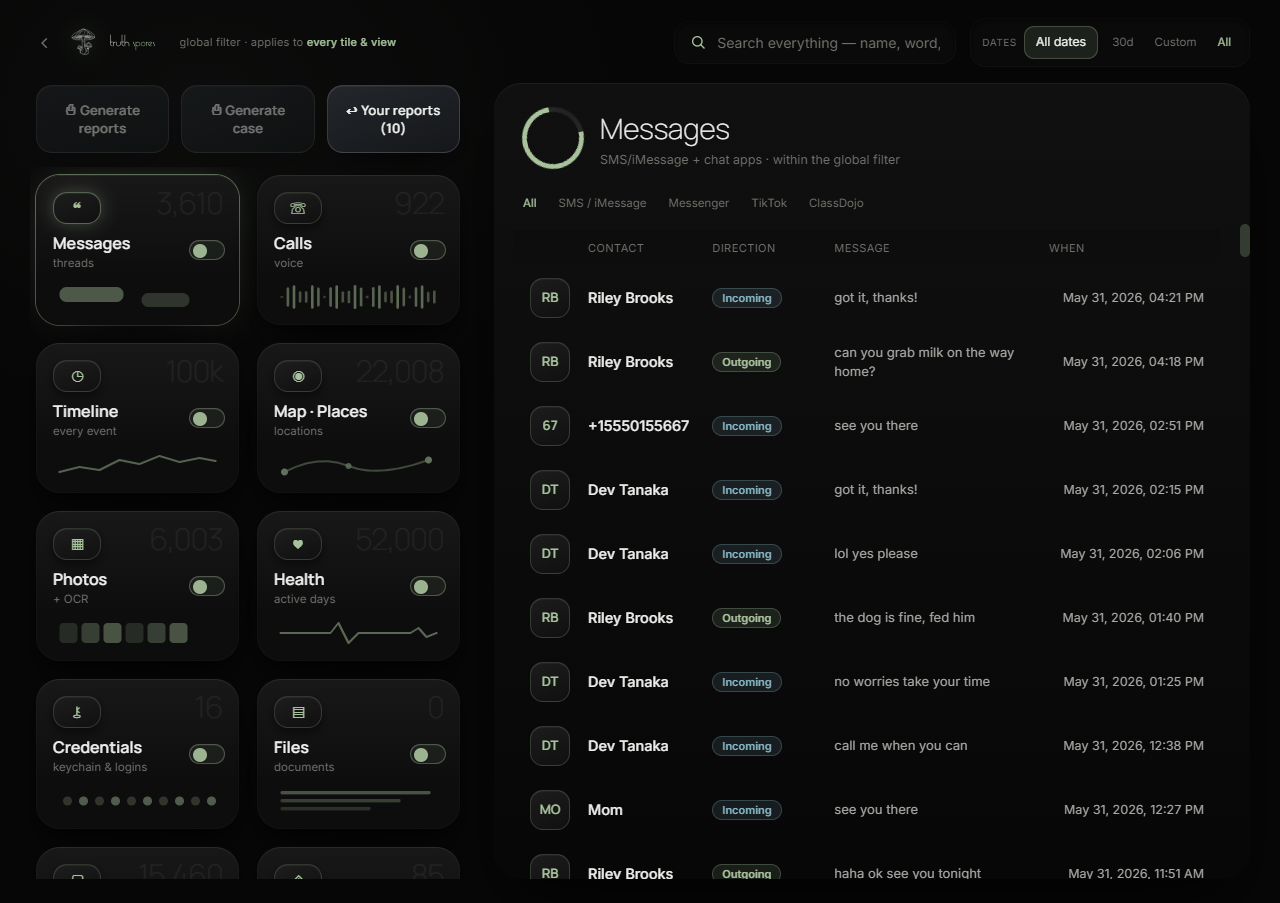Click message "call me when you can"
The height and width of the screenshot is (903, 1280).
[901, 746]
